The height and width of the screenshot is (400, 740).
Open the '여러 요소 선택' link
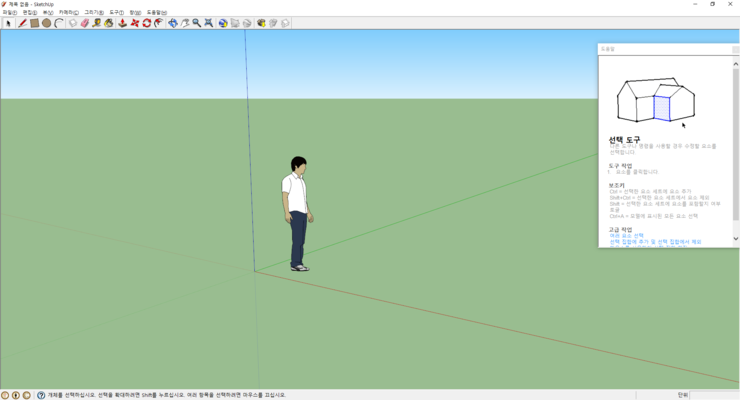click(x=627, y=235)
